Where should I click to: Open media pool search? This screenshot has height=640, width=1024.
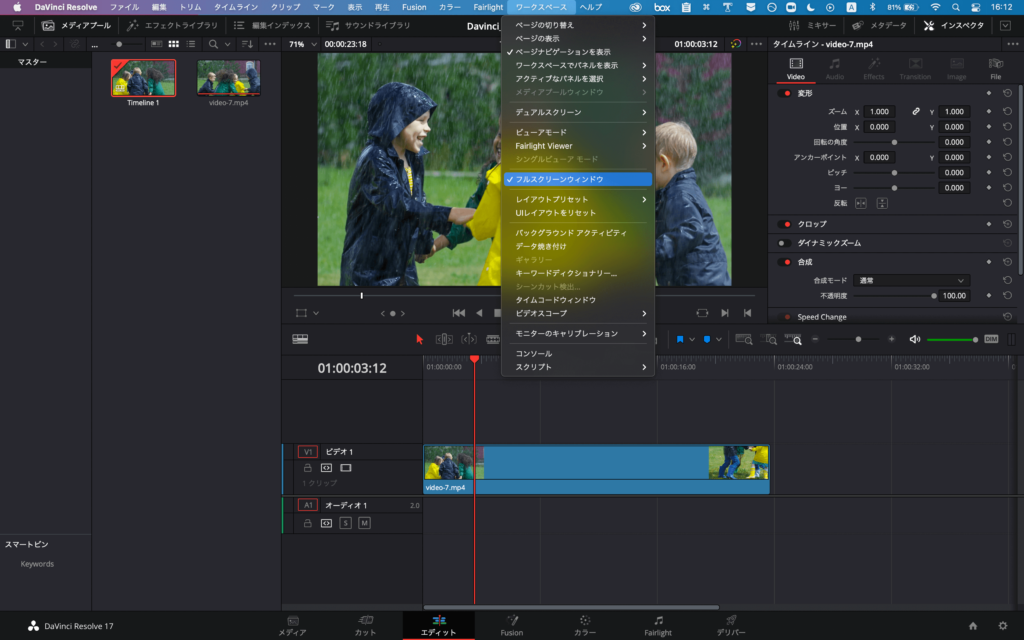tap(213, 44)
